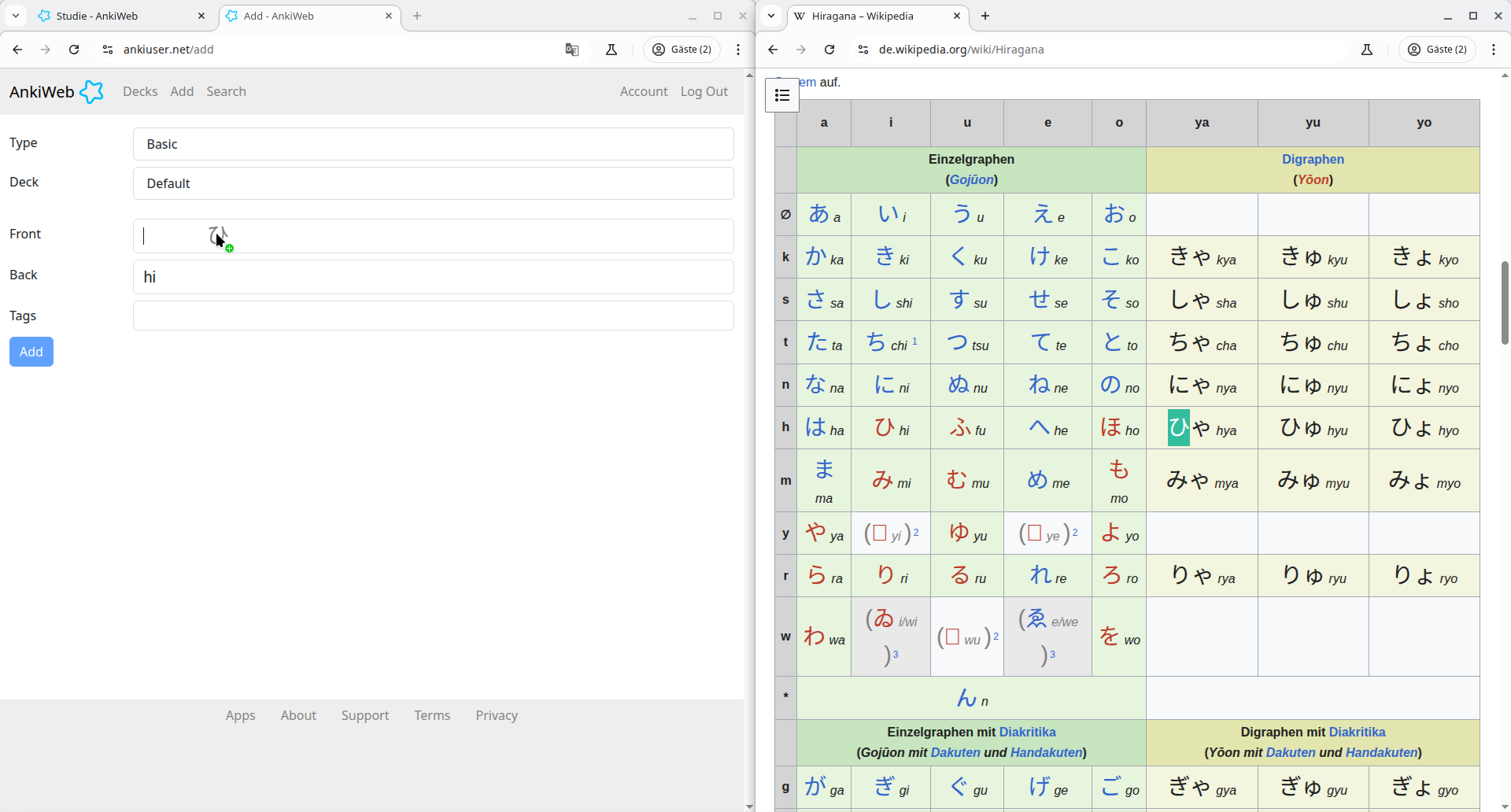1511x812 pixels.
Task: Click the blue Add button
Action: [x=31, y=352]
